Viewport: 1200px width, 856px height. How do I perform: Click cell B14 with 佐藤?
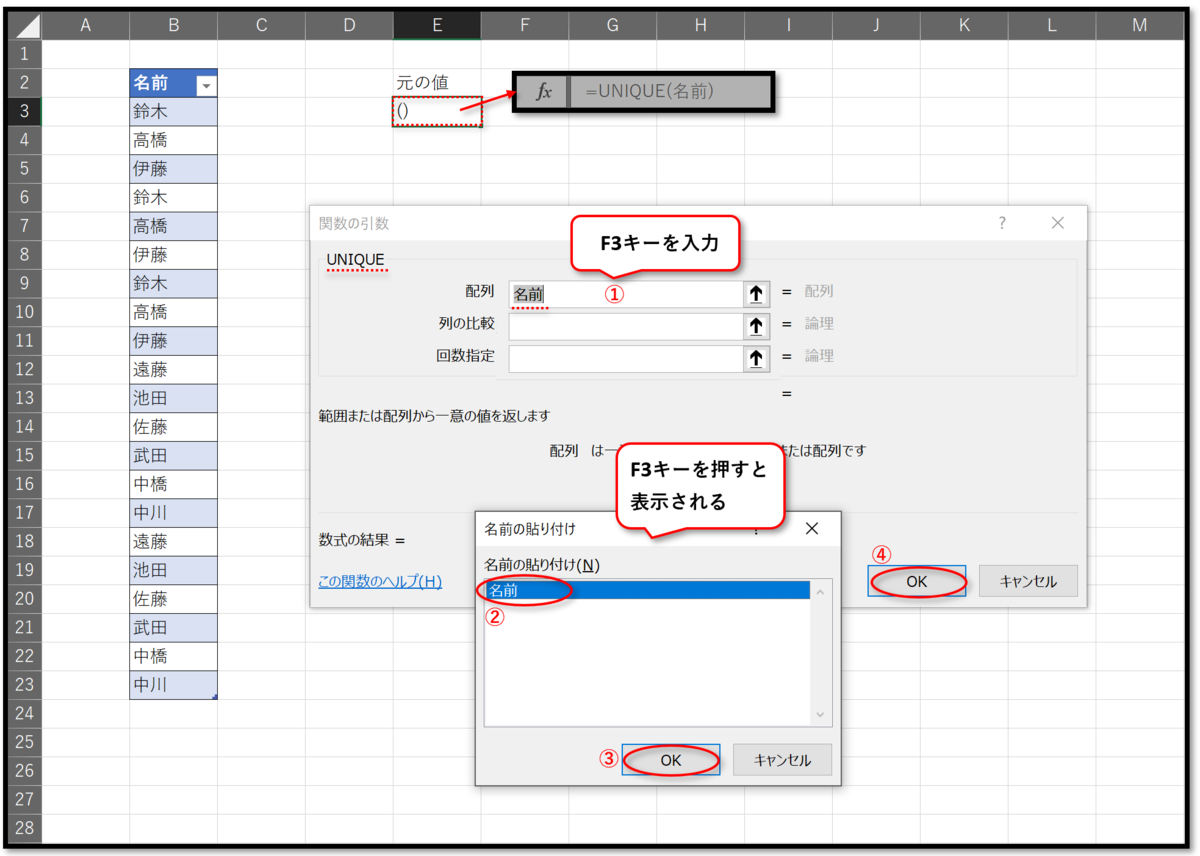click(173, 427)
